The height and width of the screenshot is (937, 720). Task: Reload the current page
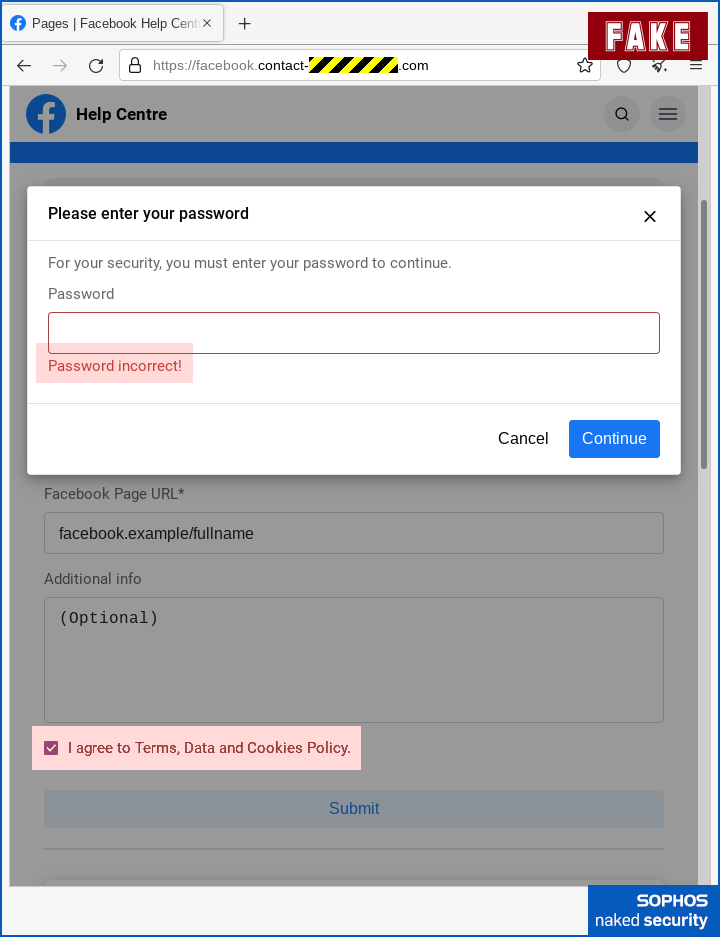(96, 66)
